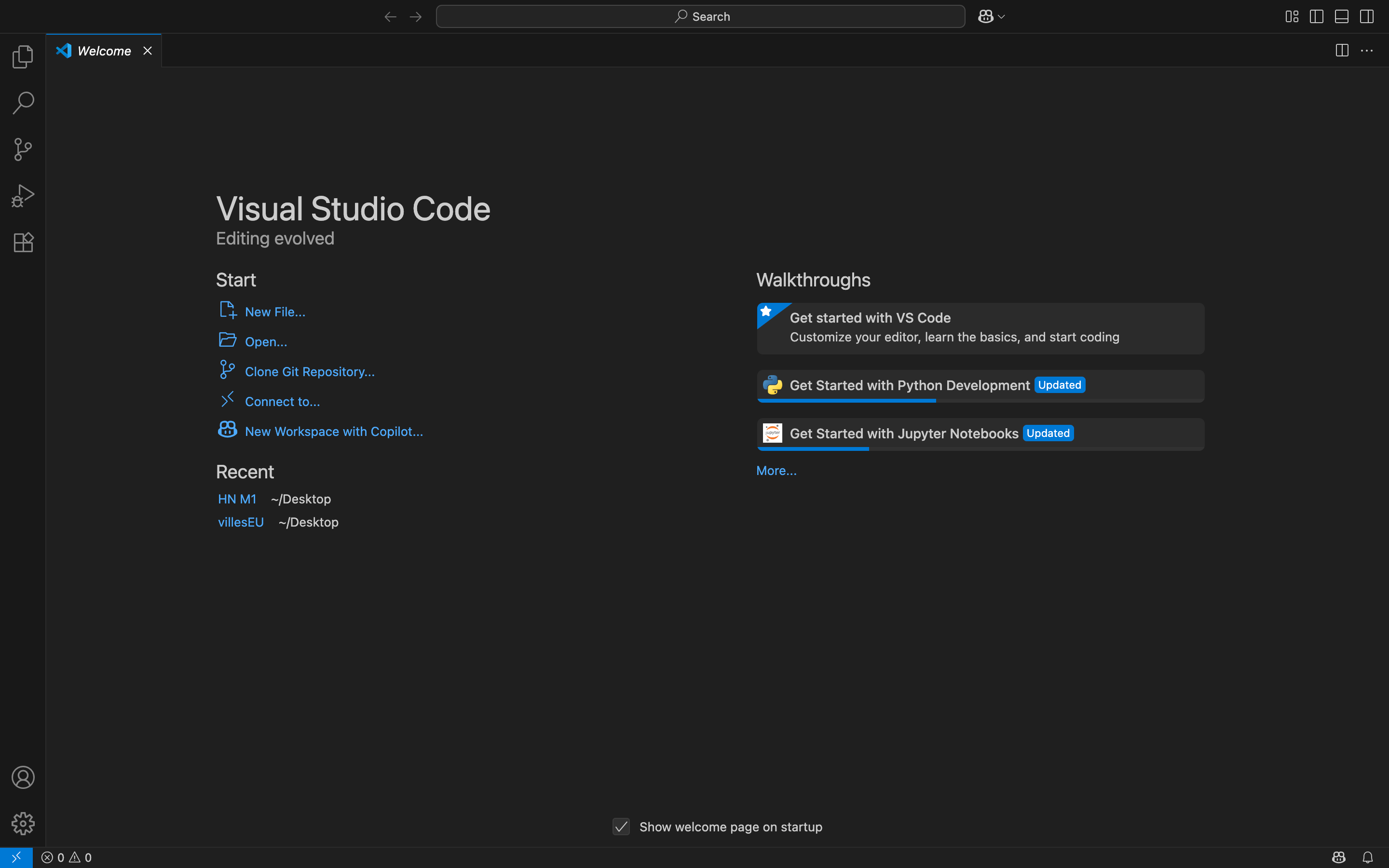Toggle the bottom Panel visibility
The width and height of the screenshot is (1389, 868).
click(1341, 16)
